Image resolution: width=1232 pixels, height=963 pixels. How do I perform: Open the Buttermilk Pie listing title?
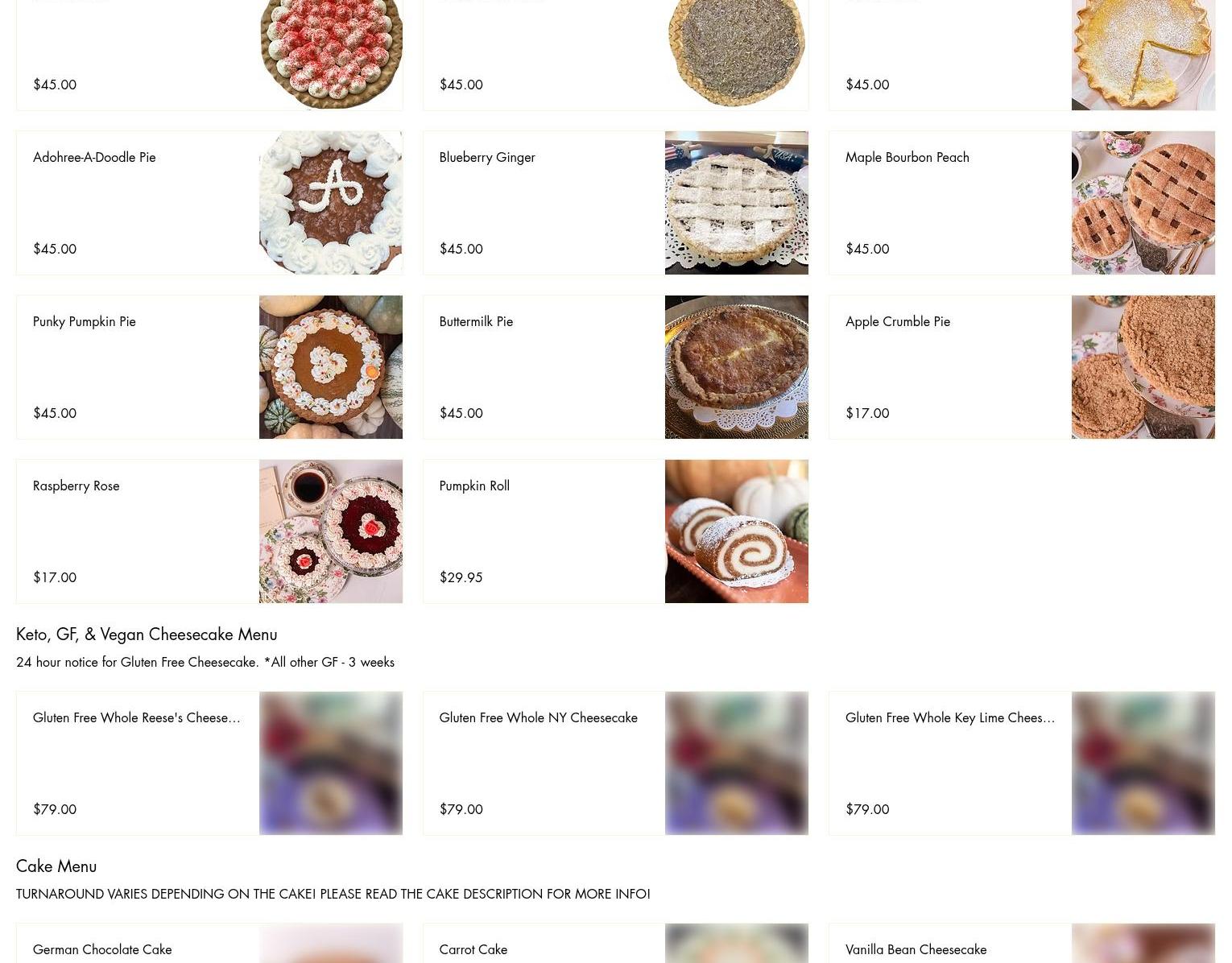[x=476, y=321]
